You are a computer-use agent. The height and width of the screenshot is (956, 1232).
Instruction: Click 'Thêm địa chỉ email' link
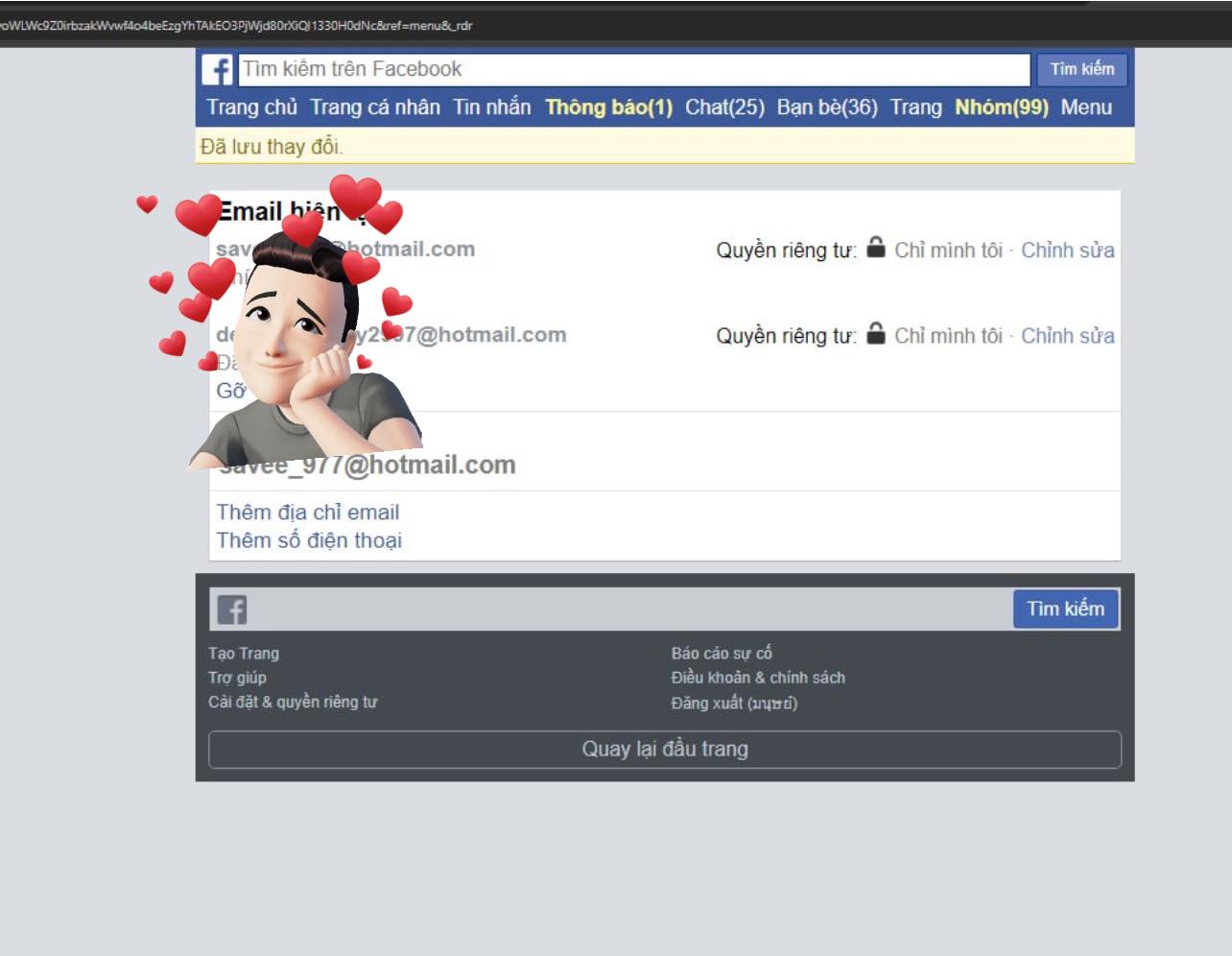(x=308, y=513)
